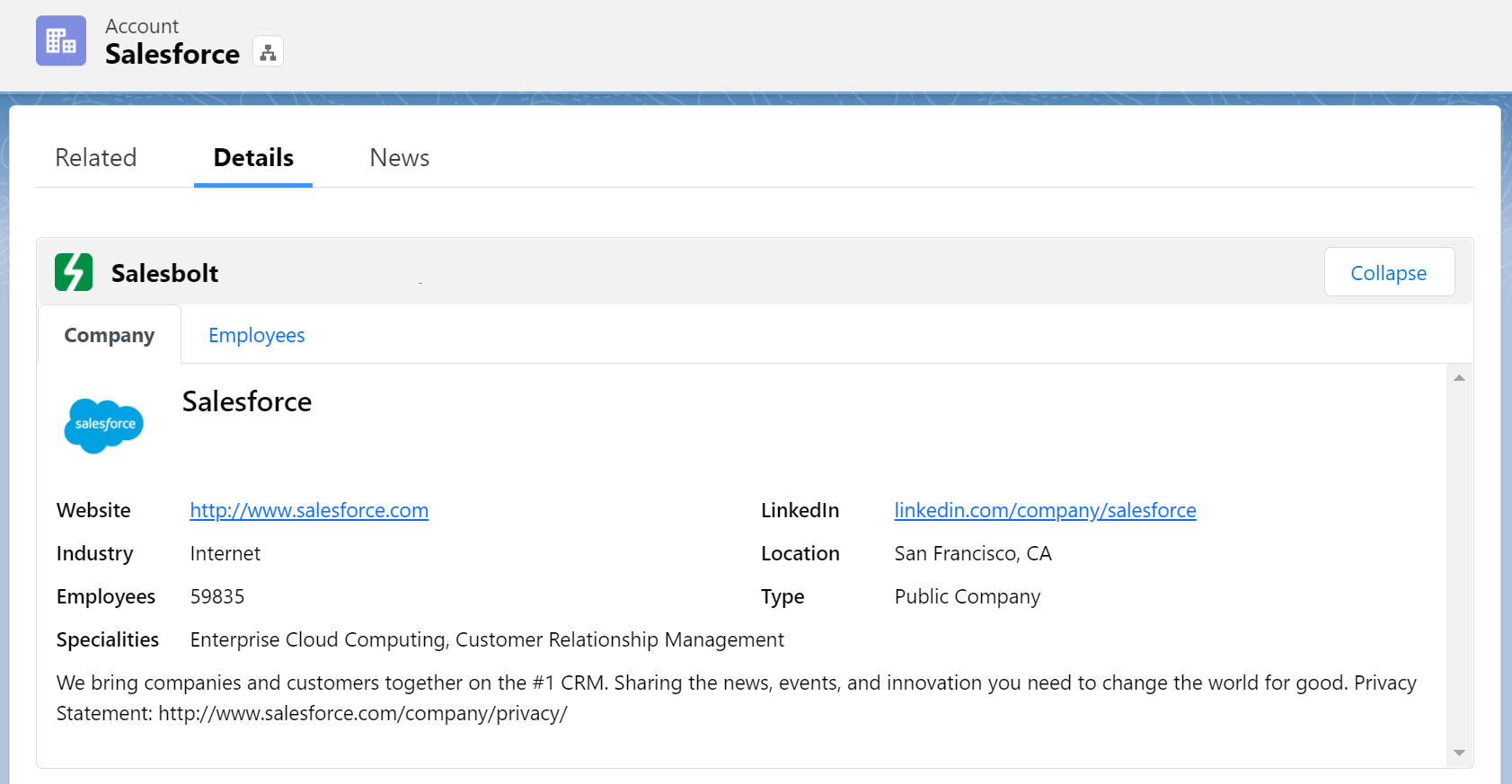The height and width of the screenshot is (784, 1512).
Task: Collapse the Salesbolt panel
Action: (x=1389, y=272)
